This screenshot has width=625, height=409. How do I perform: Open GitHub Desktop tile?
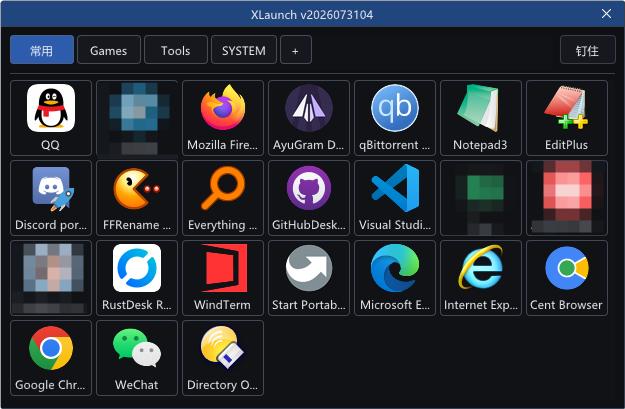click(x=309, y=198)
